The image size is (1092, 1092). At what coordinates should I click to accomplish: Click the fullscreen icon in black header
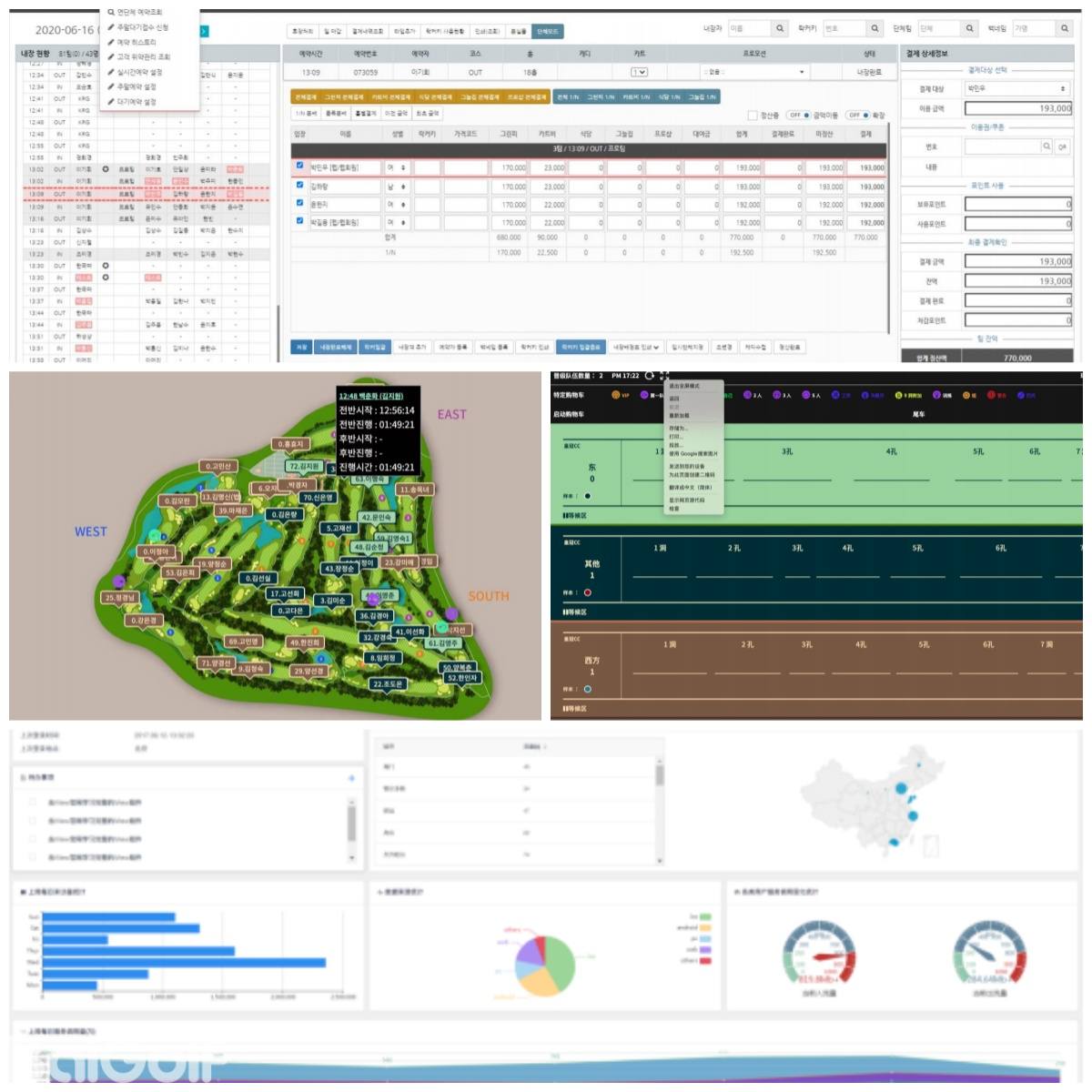[664, 376]
